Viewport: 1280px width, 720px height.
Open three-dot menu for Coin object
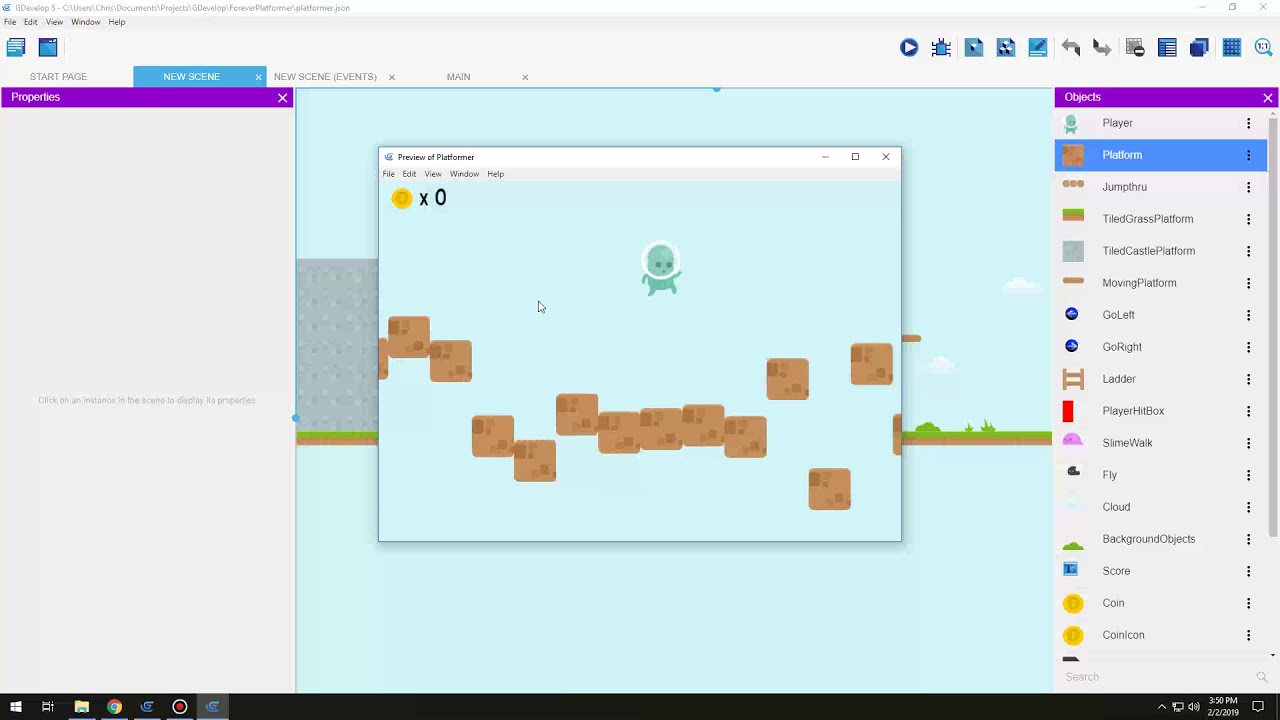[x=1248, y=603]
